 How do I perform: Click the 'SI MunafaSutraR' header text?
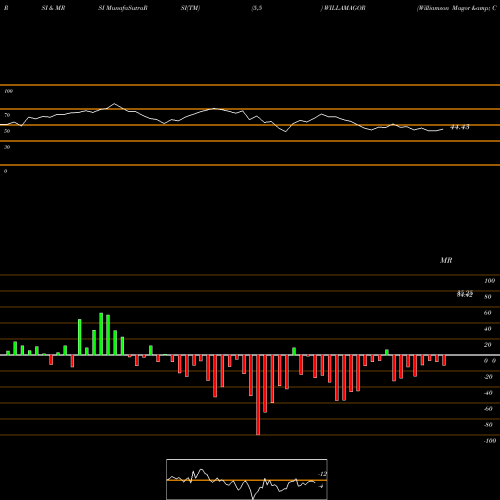(x=123, y=8)
